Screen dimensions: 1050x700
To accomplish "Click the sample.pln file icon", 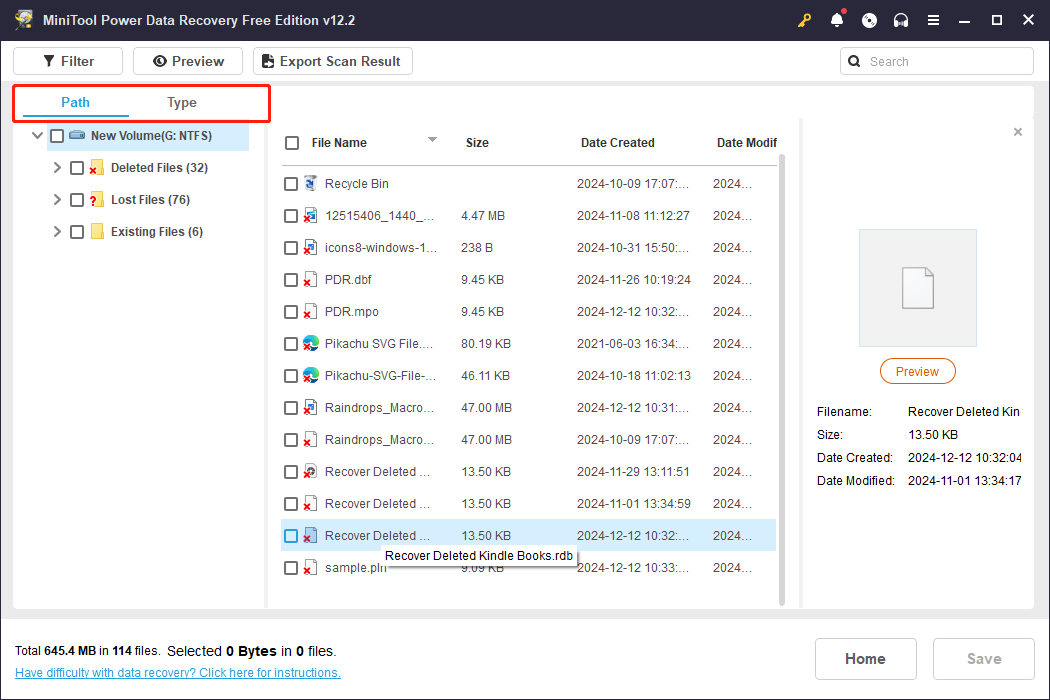I will pos(310,568).
